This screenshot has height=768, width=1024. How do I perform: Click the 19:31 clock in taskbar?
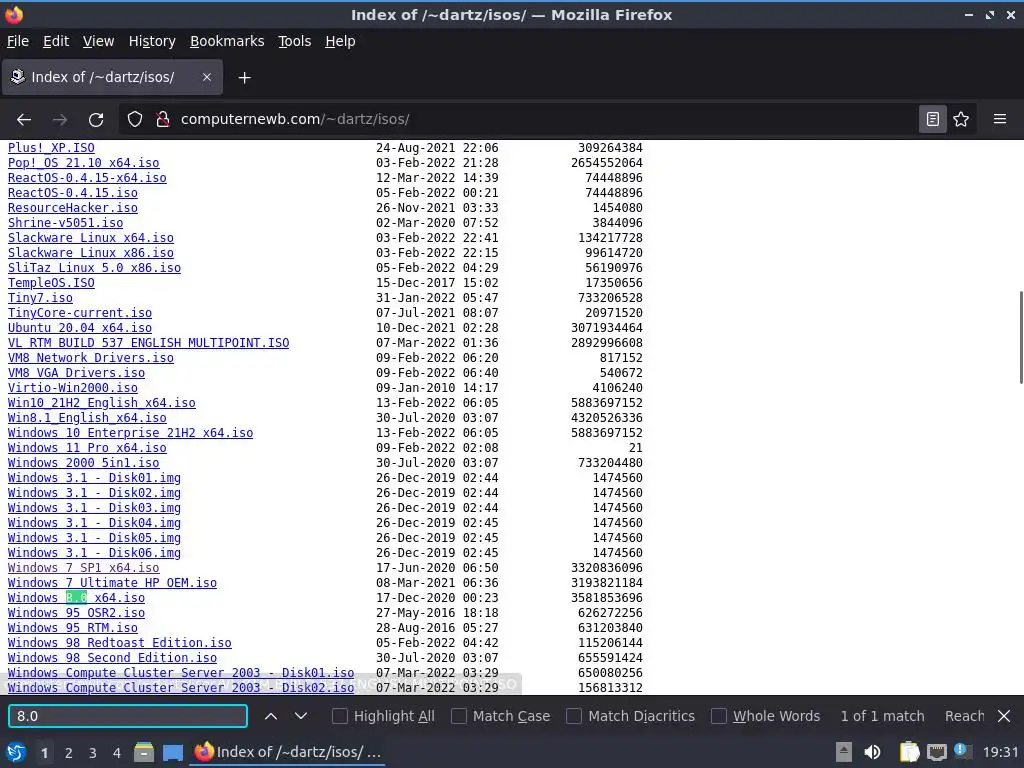click(x=1000, y=752)
